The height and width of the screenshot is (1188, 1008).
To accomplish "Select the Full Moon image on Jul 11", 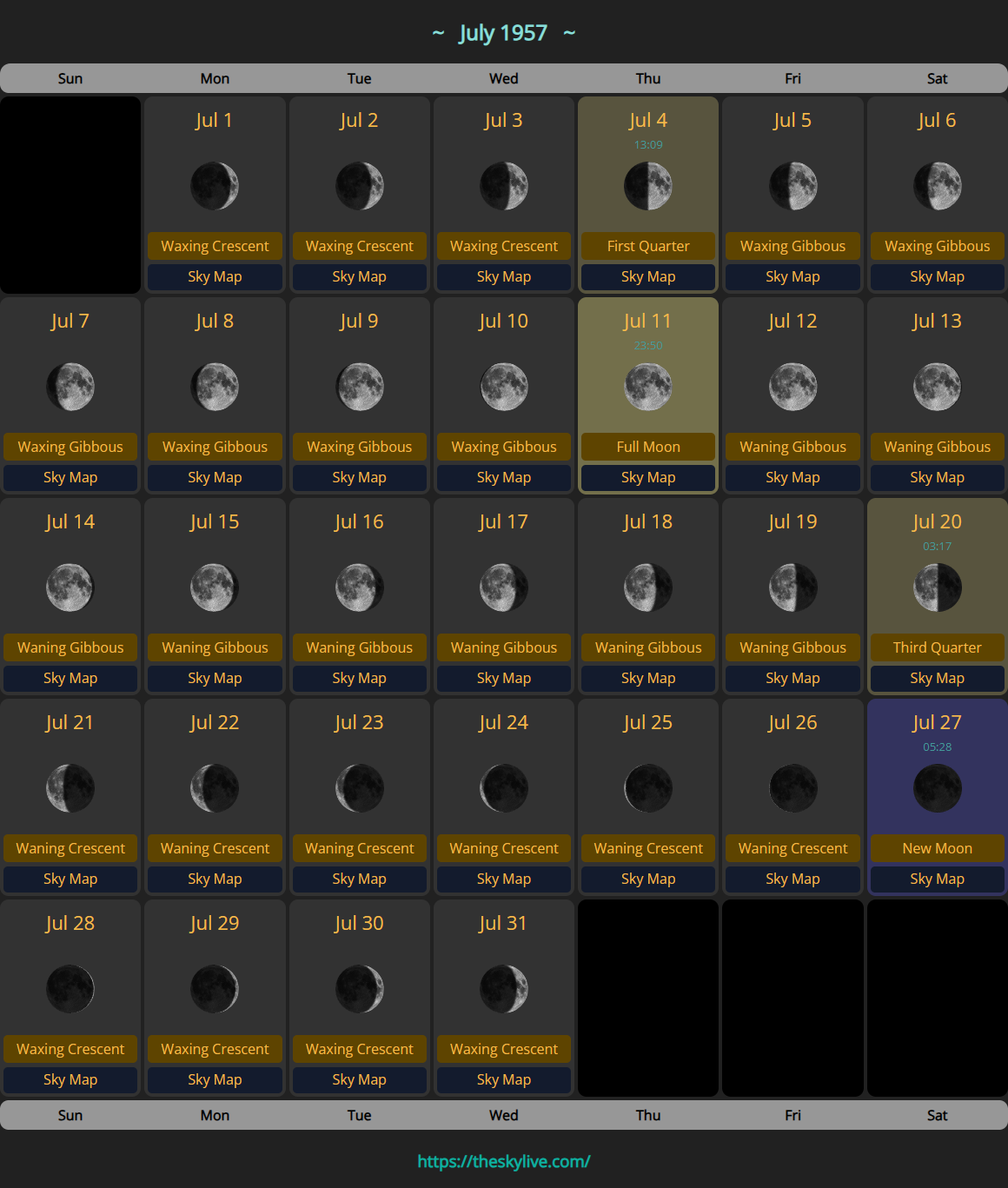I will point(648,387).
